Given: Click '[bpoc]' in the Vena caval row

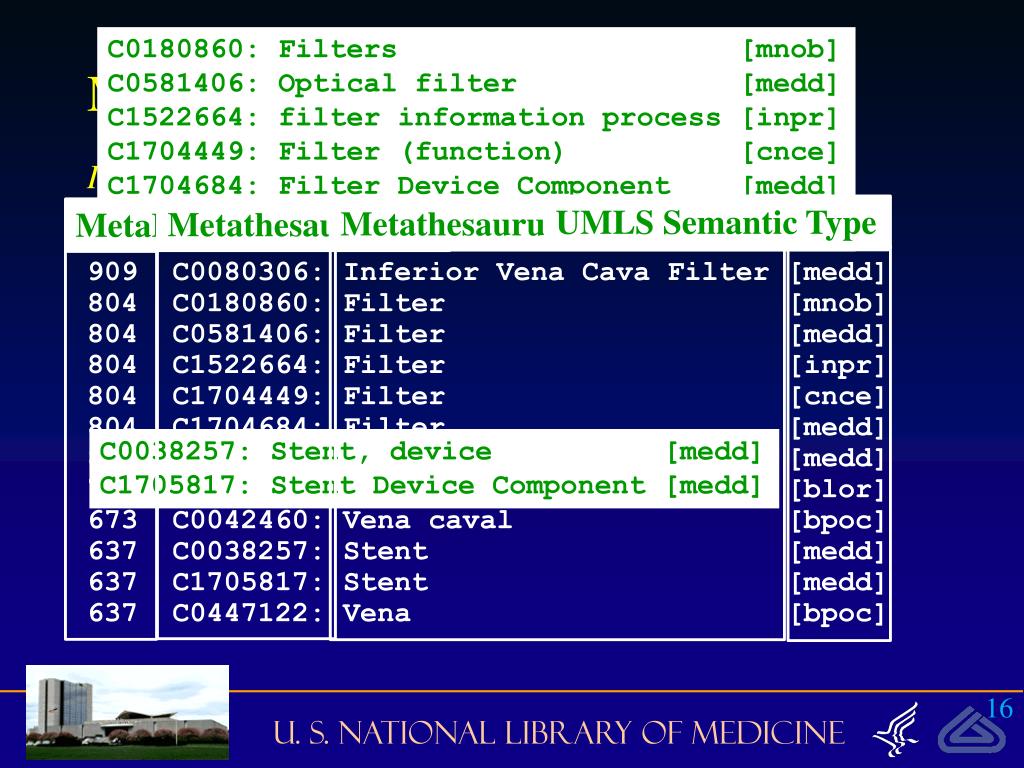Looking at the screenshot, I should point(839,520).
